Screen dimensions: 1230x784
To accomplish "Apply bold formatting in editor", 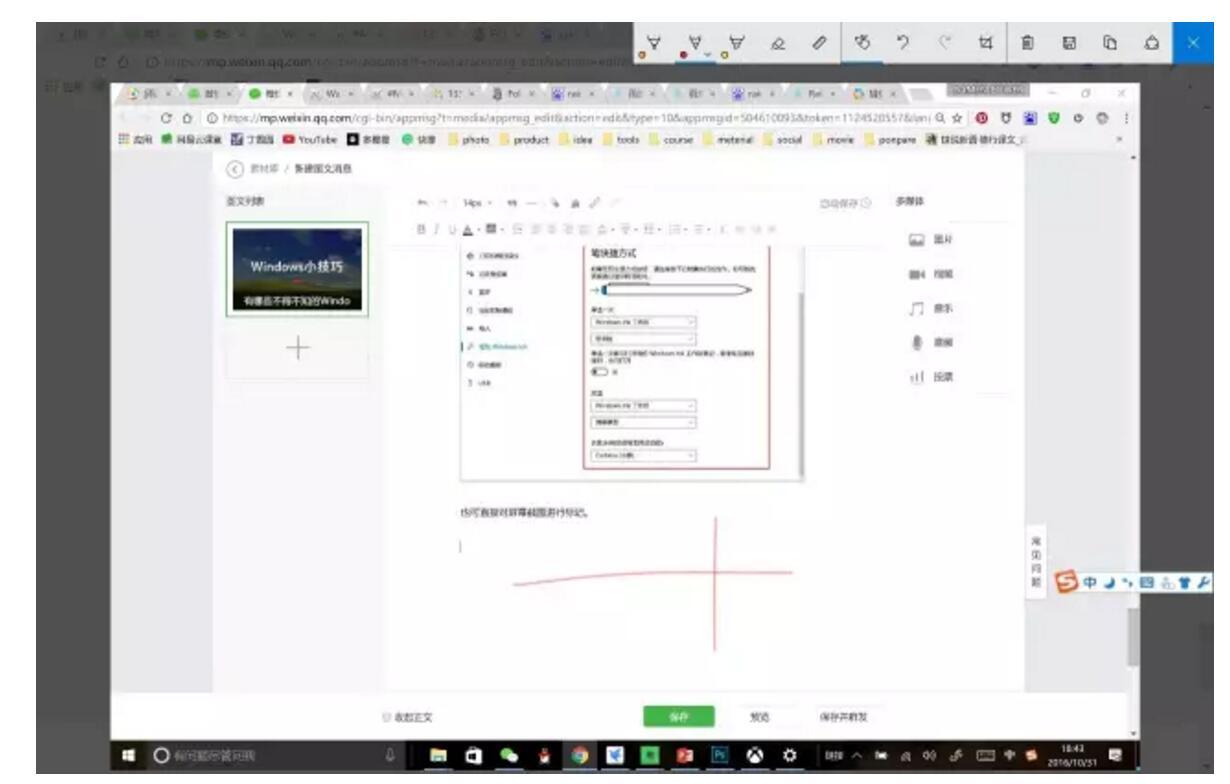I will click(x=423, y=229).
